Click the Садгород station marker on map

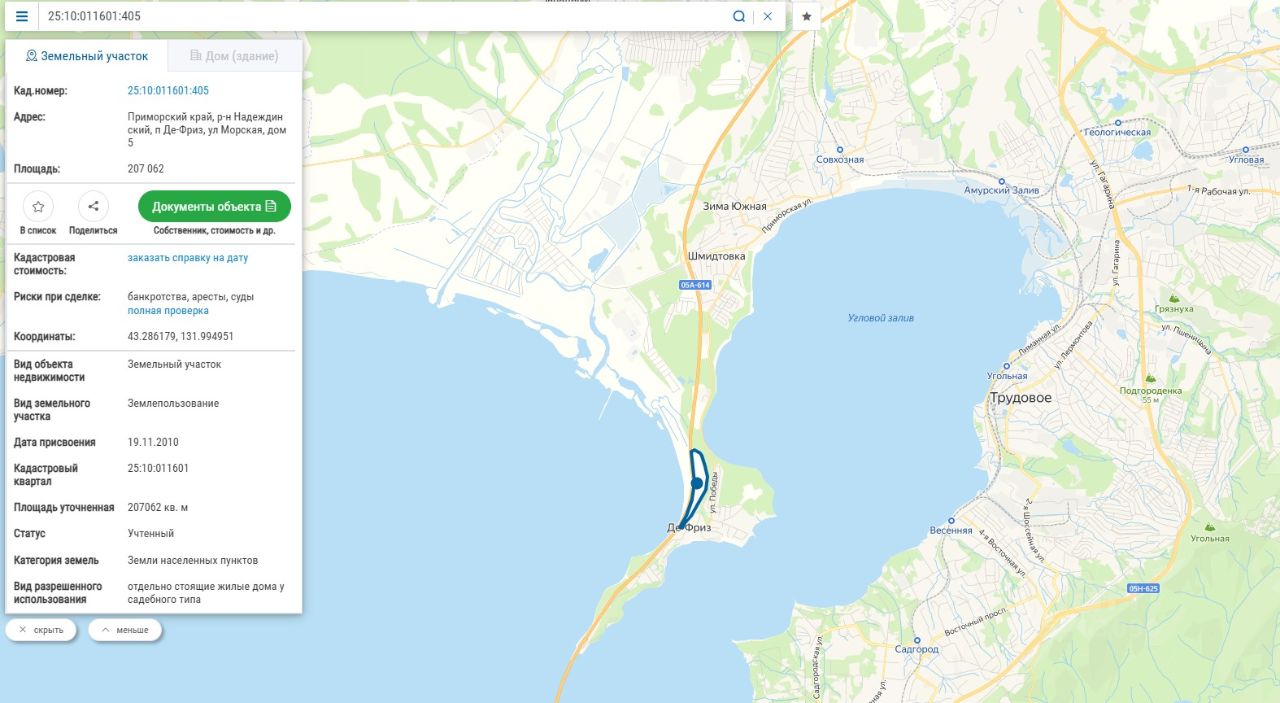917,639
